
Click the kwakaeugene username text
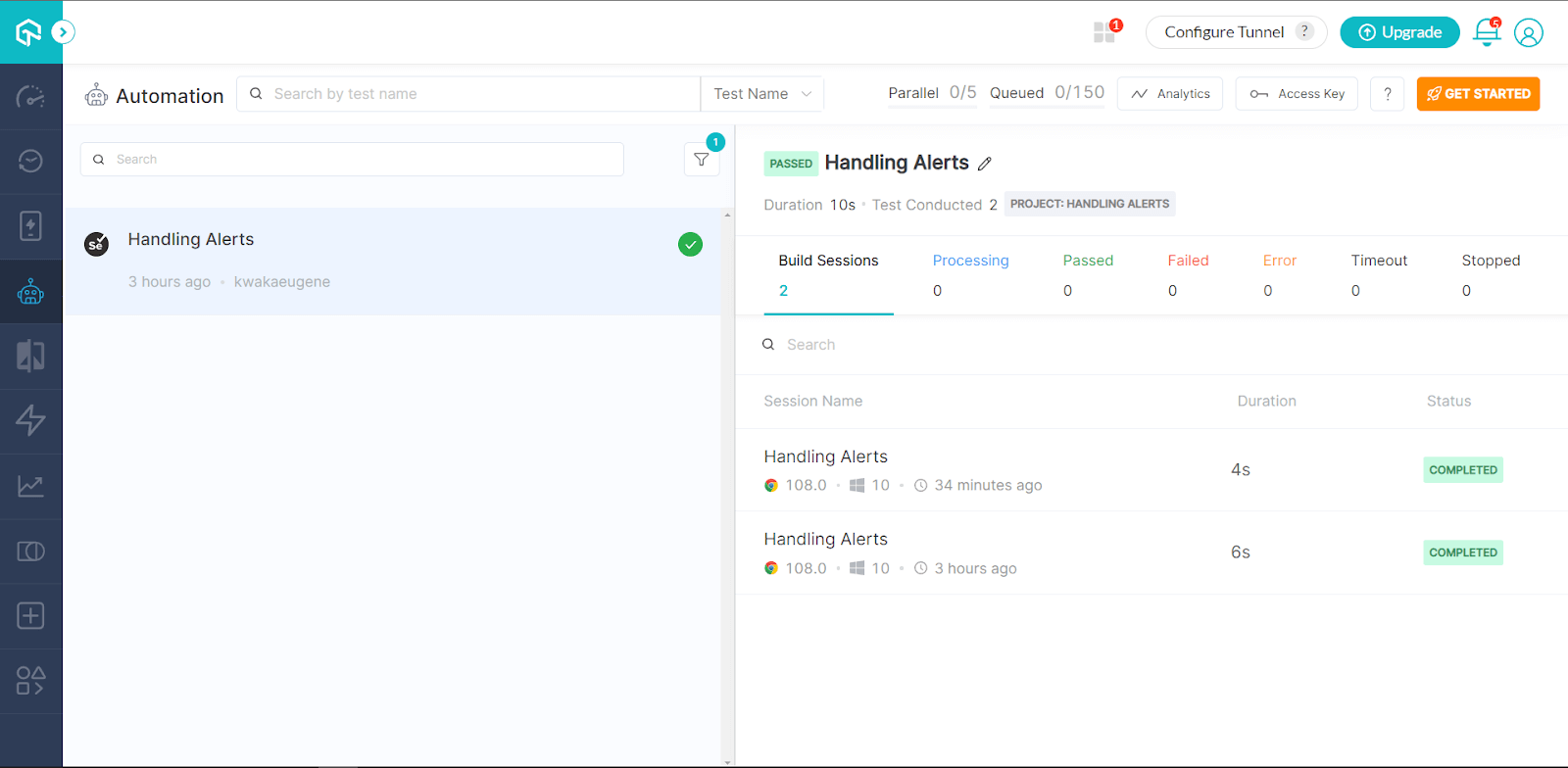[x=282, y=282]
